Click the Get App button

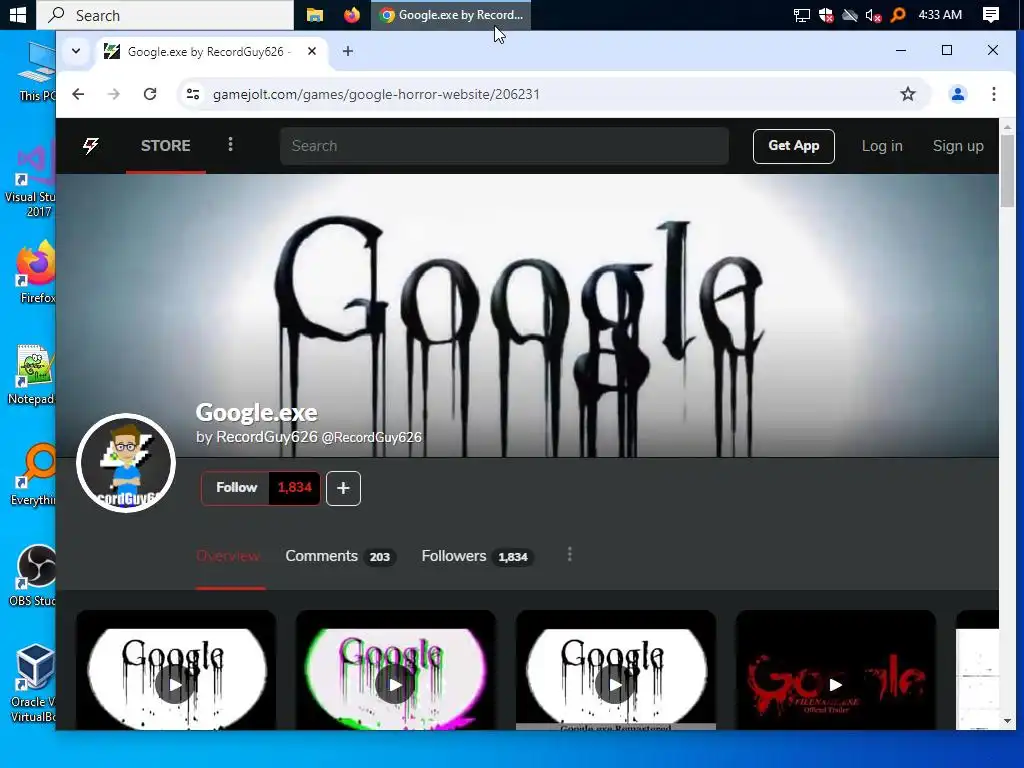point(793,146)
